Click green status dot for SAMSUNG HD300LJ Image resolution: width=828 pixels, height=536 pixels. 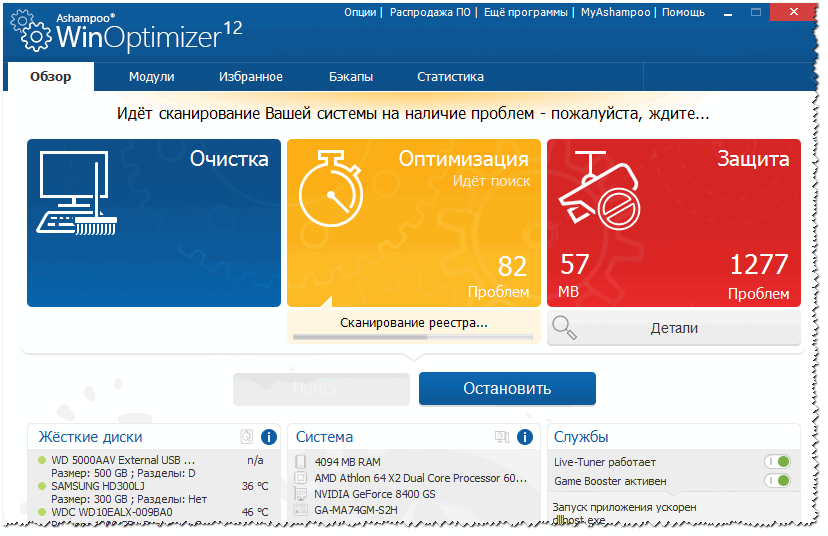click(42, 486)
